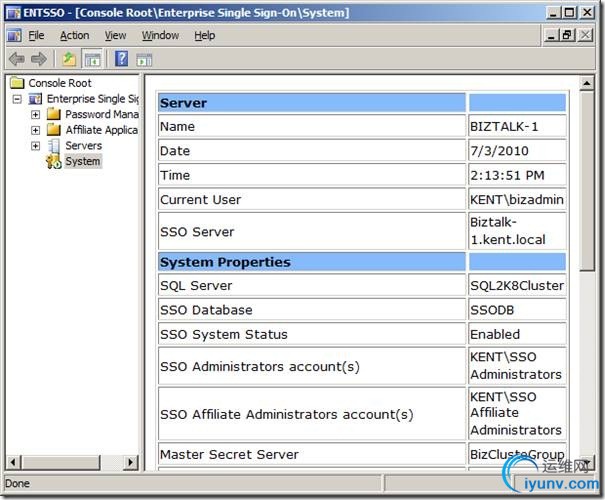Screen dimensions: 605x500
Task: Click the System node keys icon
Action: coord(54,161)
